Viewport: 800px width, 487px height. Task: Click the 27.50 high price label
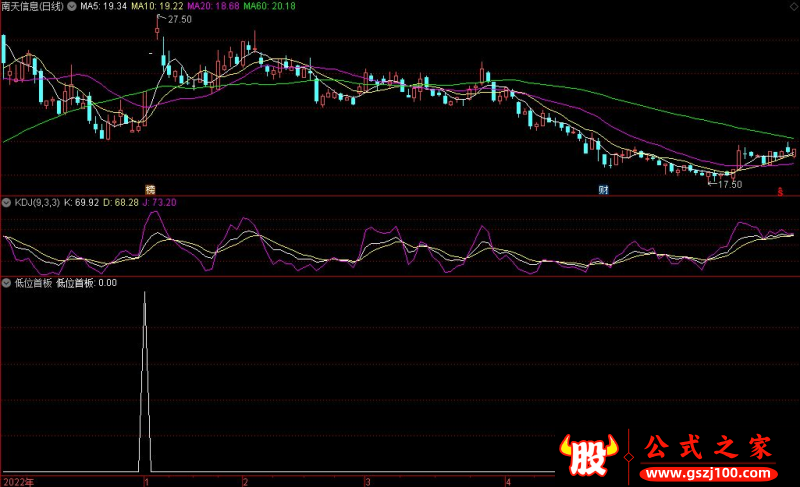180,20
